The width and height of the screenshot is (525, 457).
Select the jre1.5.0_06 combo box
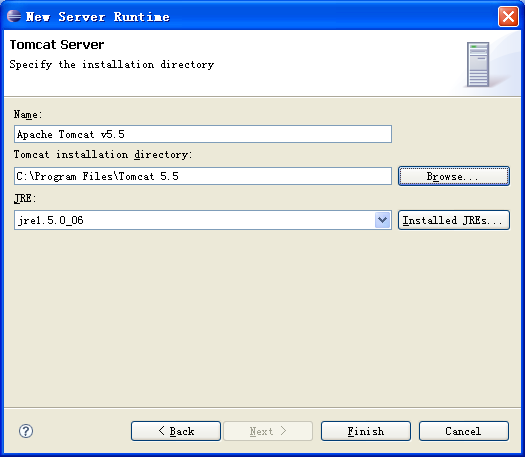point(203,220)
